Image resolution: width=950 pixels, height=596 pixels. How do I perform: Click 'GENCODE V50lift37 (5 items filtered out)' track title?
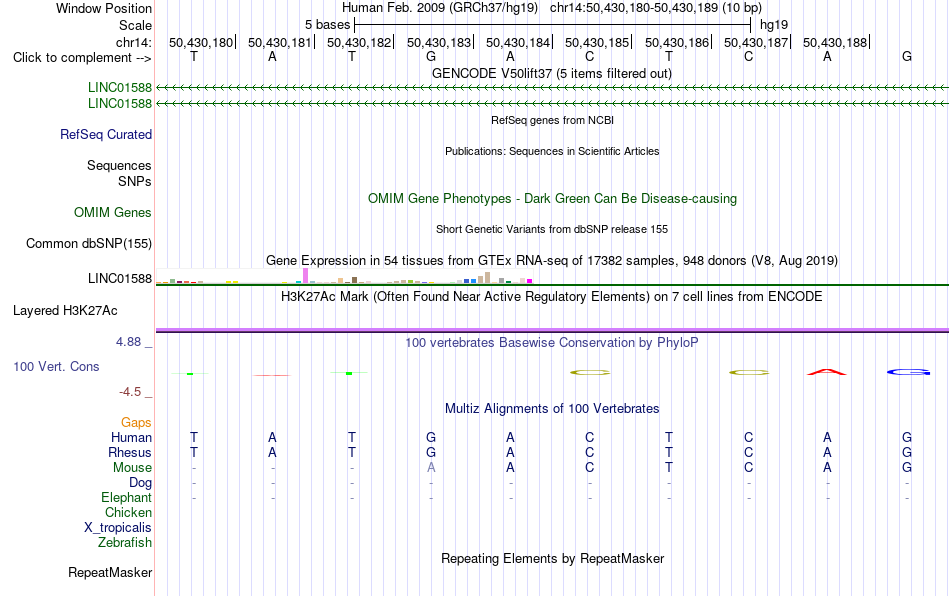point(552,73)
